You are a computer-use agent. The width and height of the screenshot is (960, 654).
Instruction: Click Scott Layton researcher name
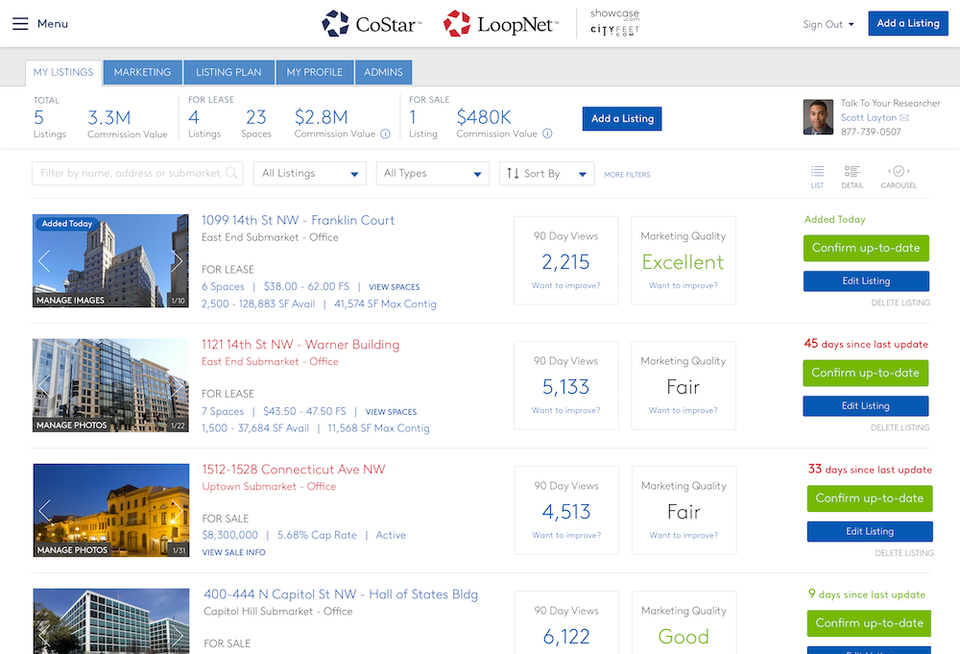click(x=868, y=118)
